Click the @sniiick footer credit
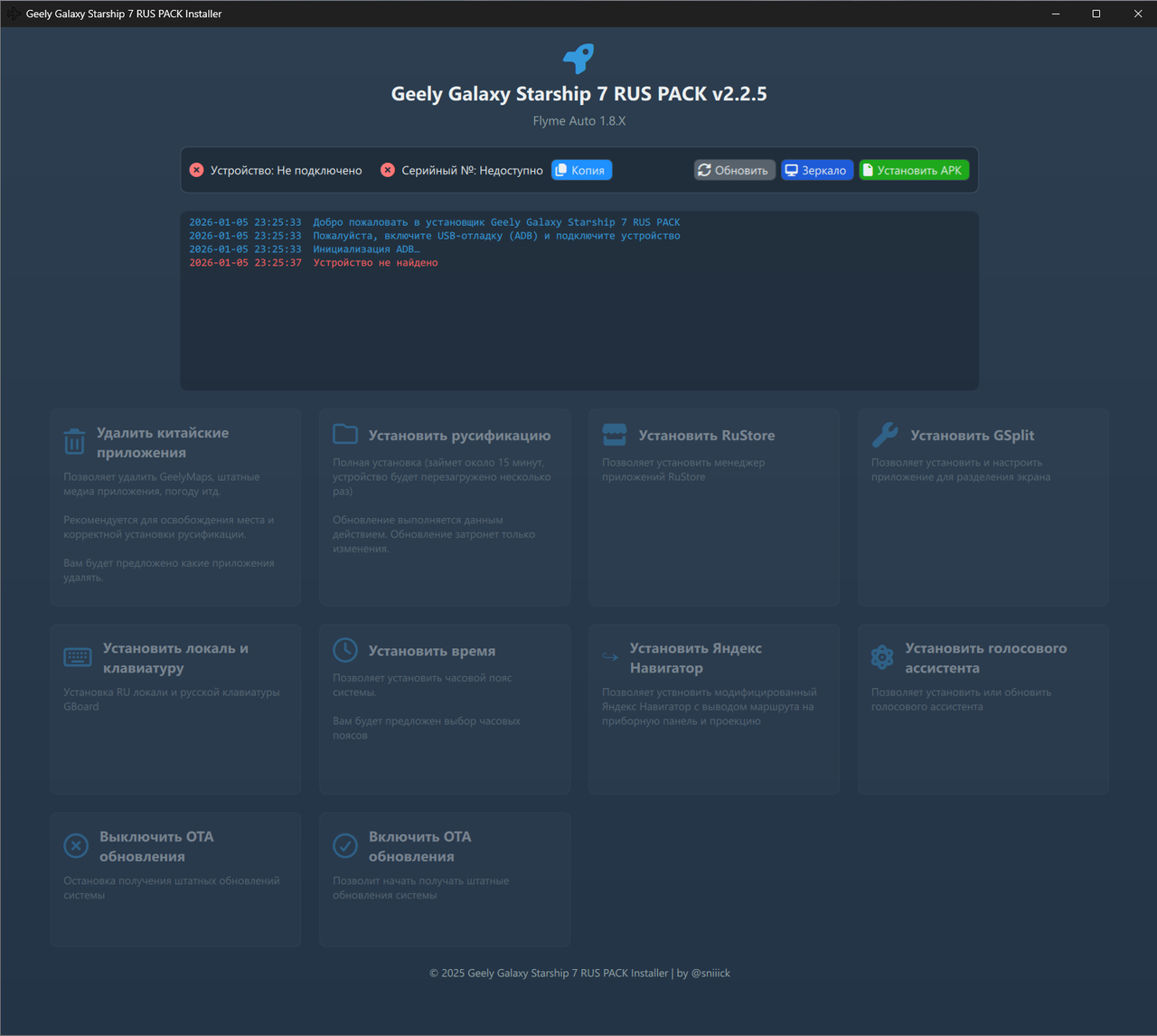 pos(710,973)
